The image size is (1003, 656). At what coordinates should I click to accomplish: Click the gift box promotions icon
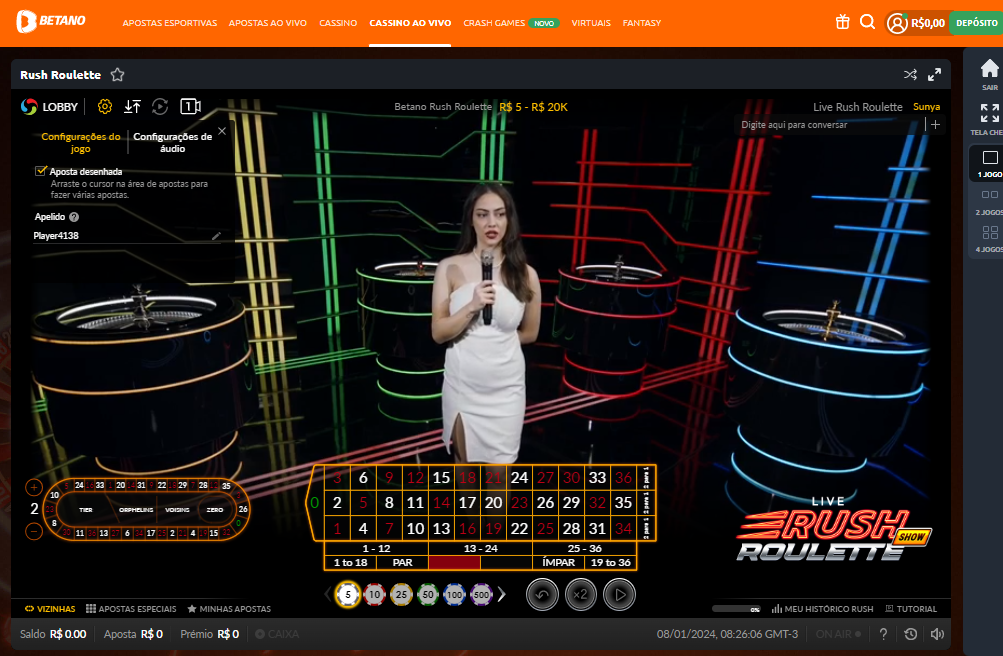[x=843, y=22]
